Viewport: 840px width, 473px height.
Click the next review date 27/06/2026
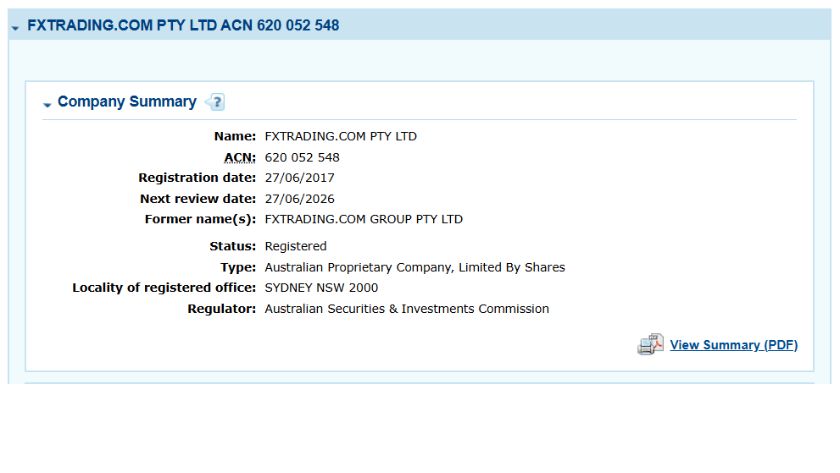pyautogui.click(x=299, y=199)
